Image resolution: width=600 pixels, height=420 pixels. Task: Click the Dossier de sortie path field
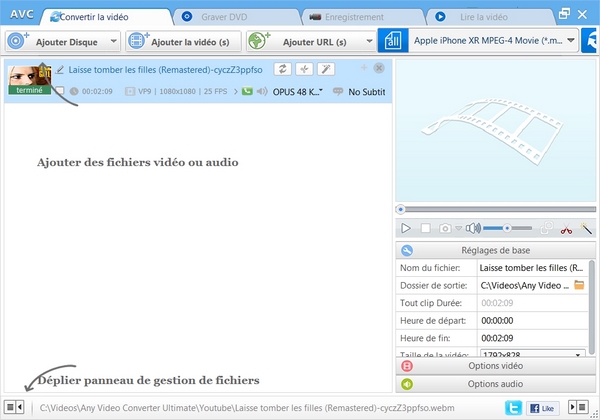pos(525,285)
